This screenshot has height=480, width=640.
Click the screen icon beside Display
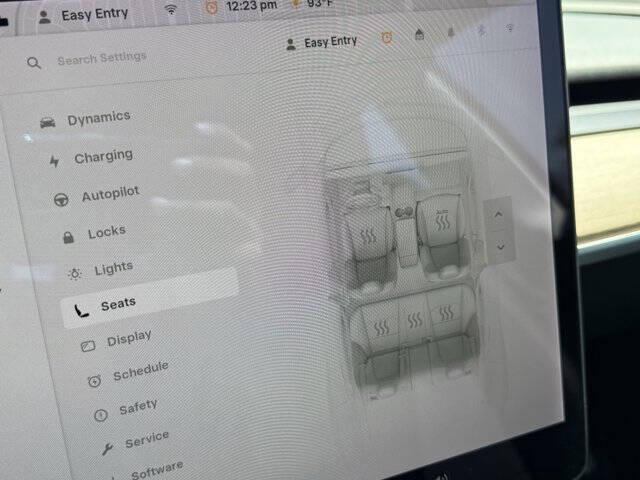[x=88, y=347]
